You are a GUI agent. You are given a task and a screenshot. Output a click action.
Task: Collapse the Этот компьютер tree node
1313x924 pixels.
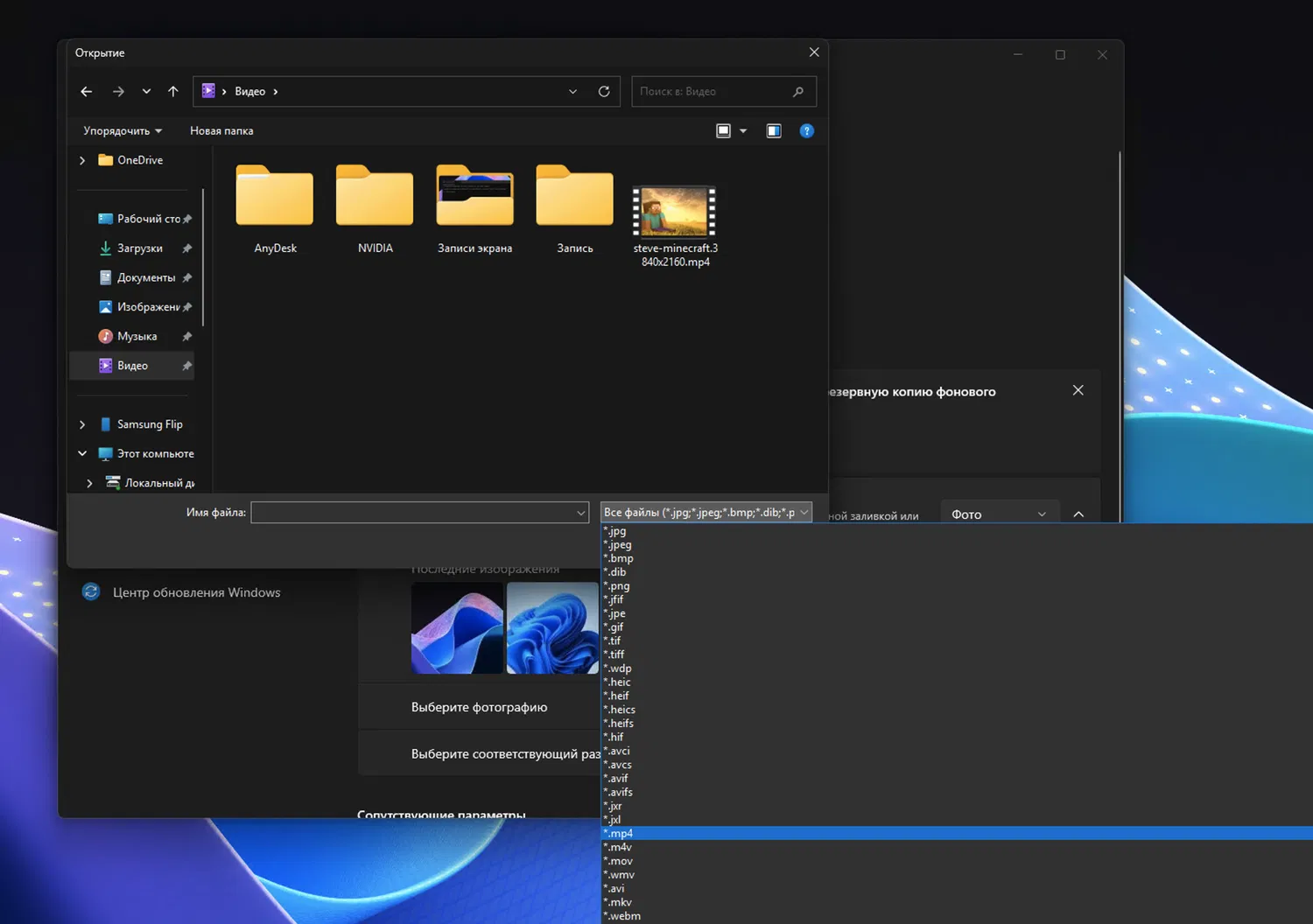[82, 453]
